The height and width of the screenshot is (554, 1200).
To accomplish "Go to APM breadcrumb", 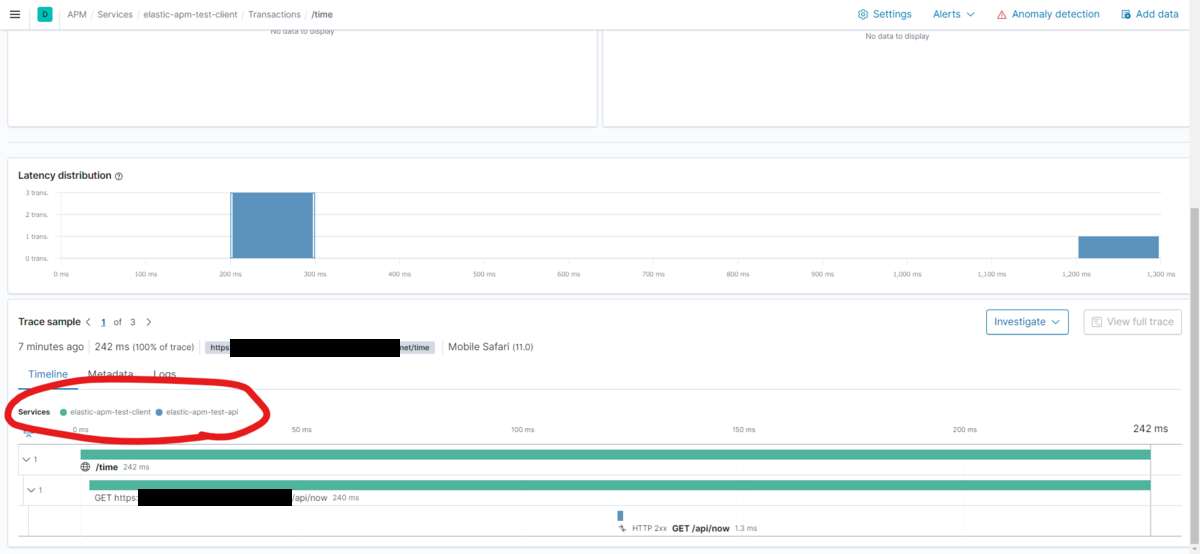I will click(77, 15).
